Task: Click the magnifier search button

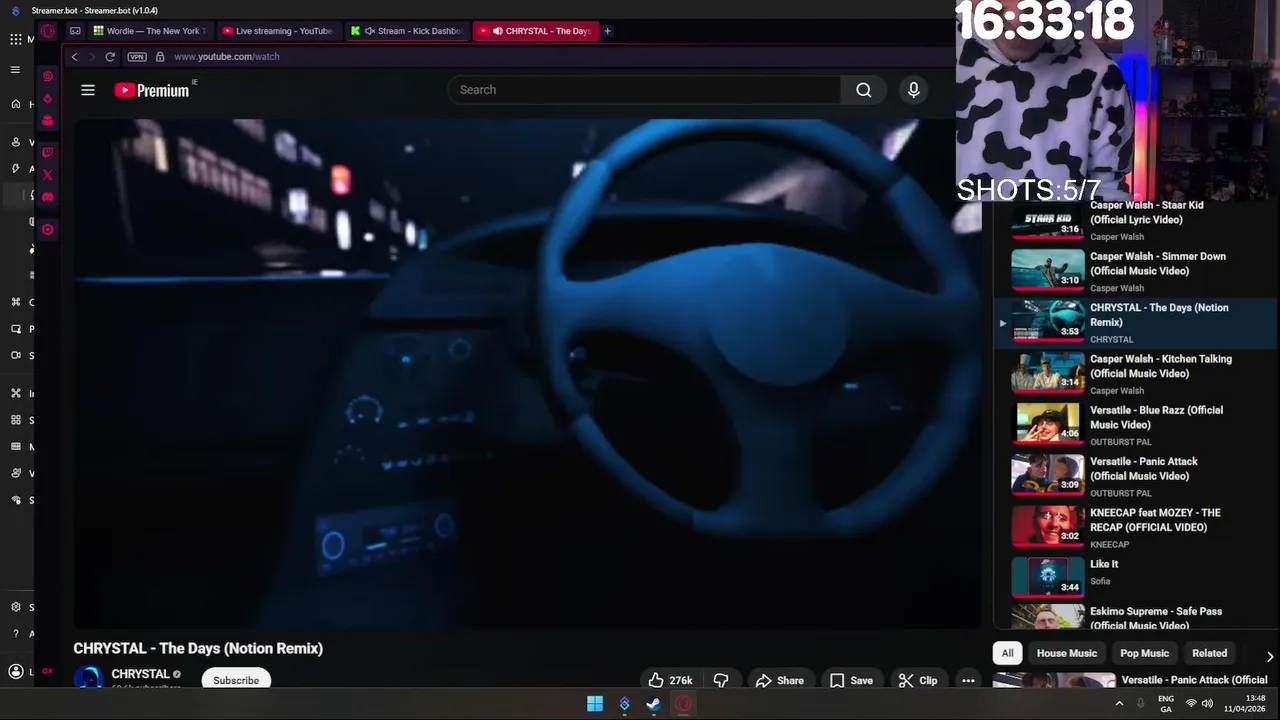Action: click(x=864, y=90)
